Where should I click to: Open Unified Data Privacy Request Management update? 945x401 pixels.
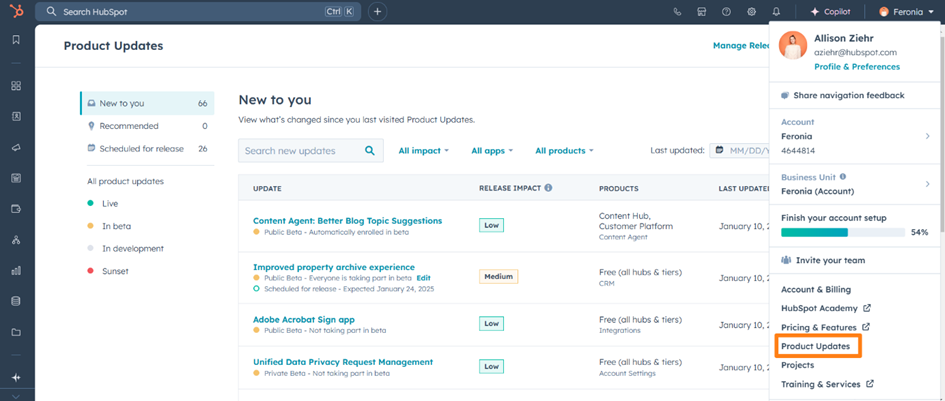click(x=343, y=362)
